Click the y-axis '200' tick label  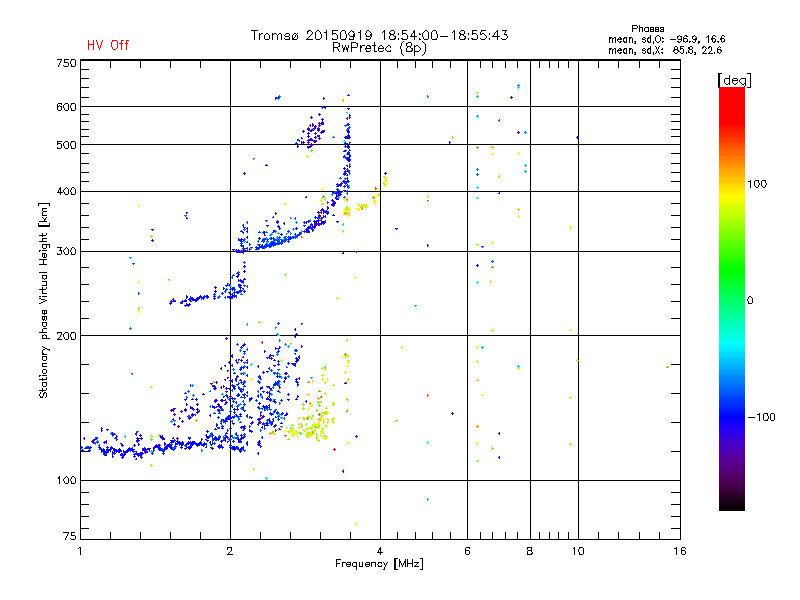tap(66, 336)
